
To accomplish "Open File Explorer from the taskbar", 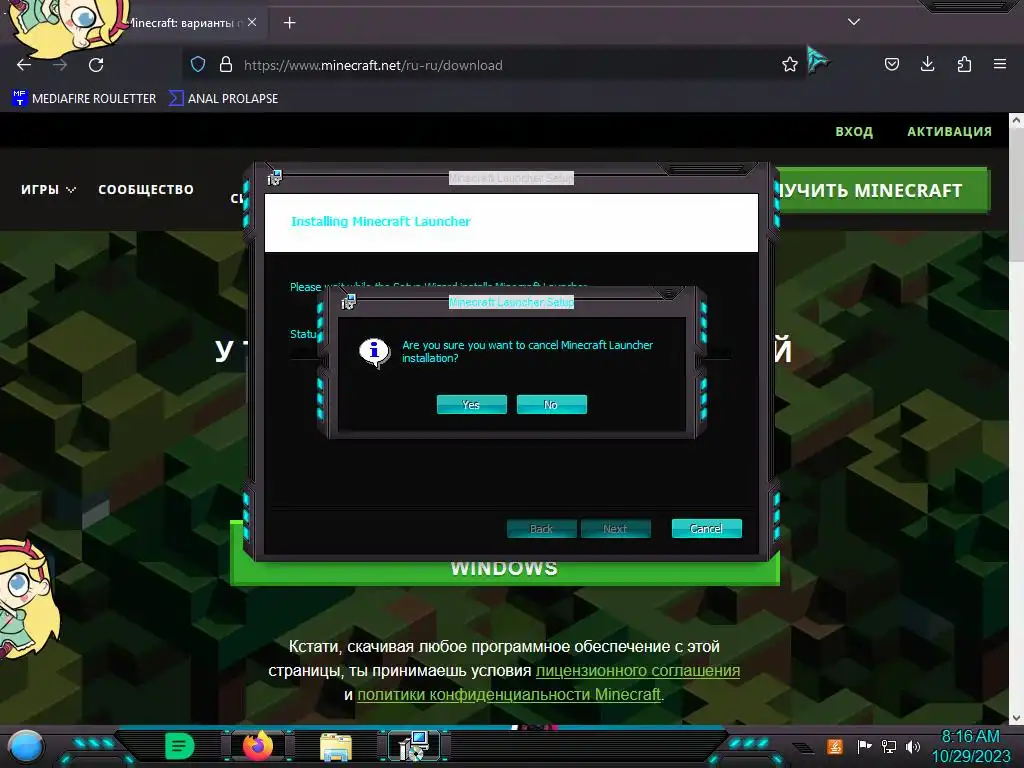I will tap(336, 747).
